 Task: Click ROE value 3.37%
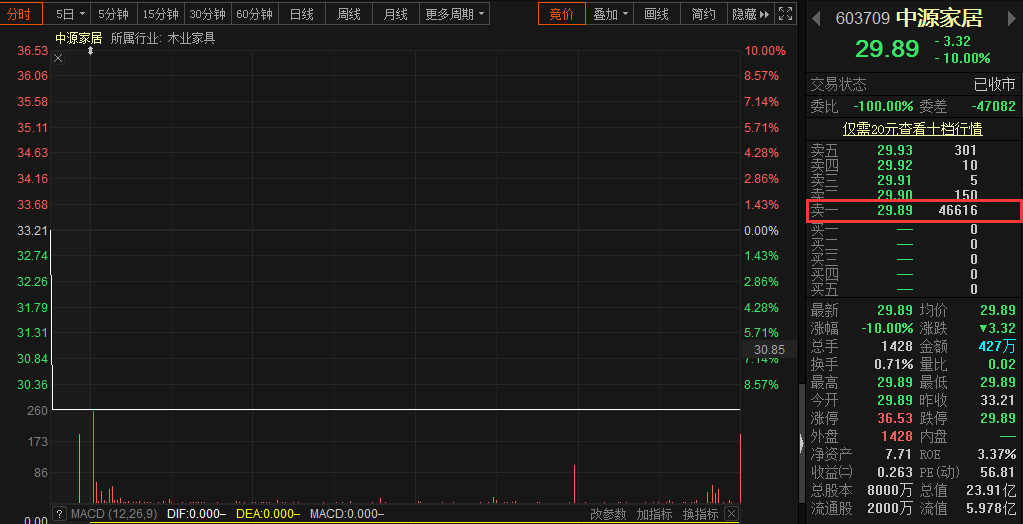(998, 454)
